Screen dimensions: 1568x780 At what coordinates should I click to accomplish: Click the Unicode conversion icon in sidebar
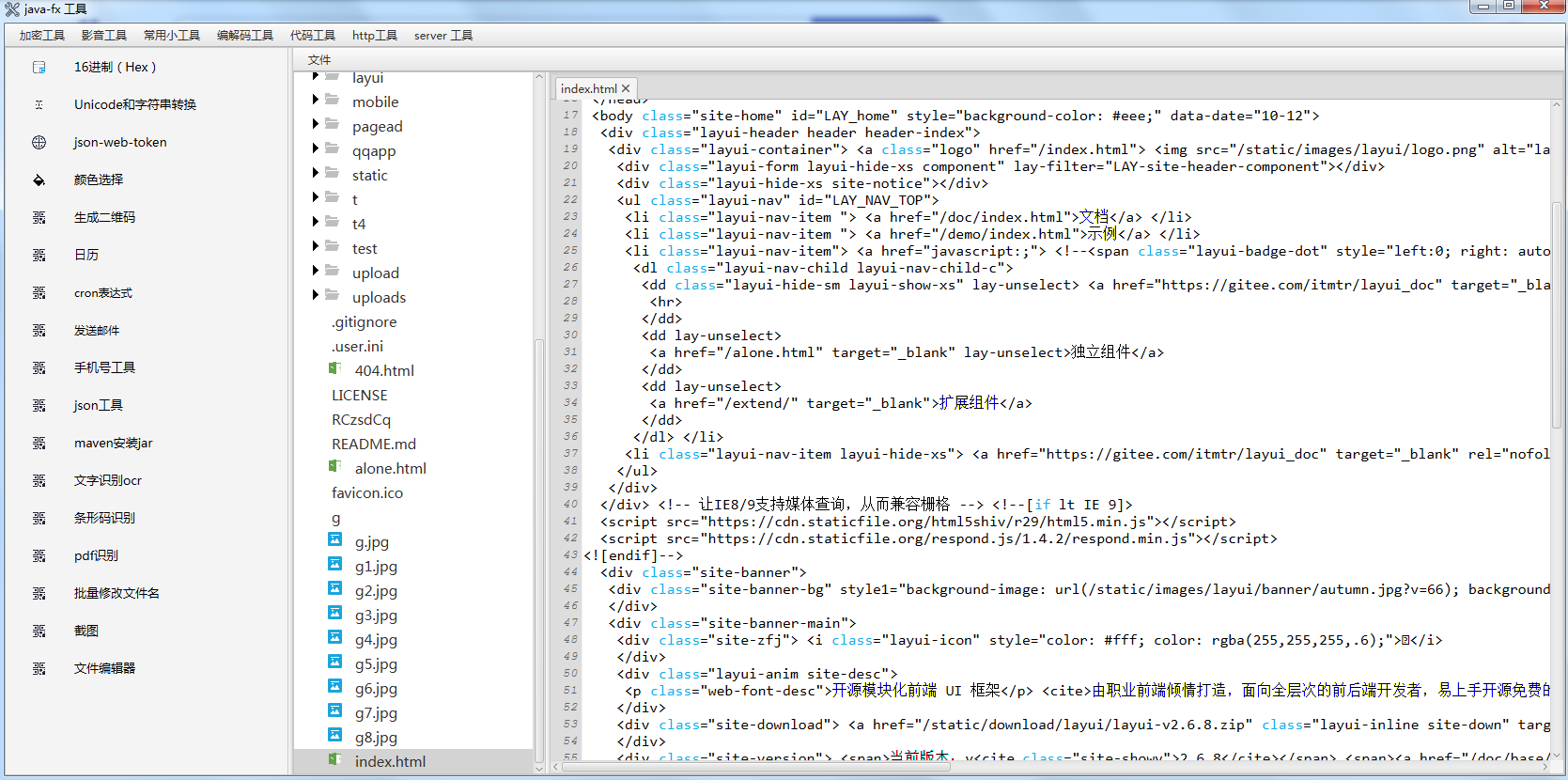click(x=39, y=105)
